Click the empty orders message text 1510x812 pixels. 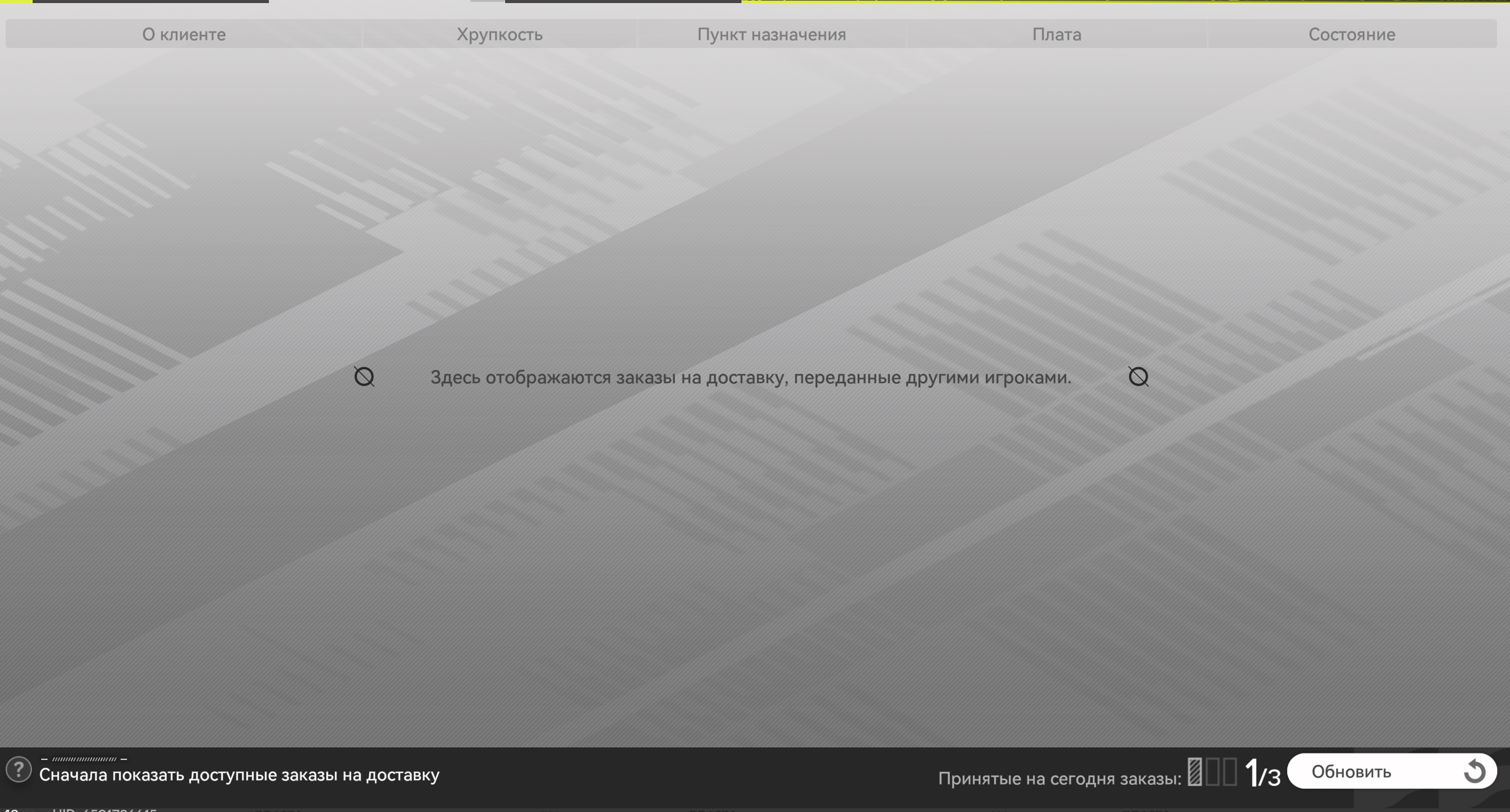pos(751,377)
